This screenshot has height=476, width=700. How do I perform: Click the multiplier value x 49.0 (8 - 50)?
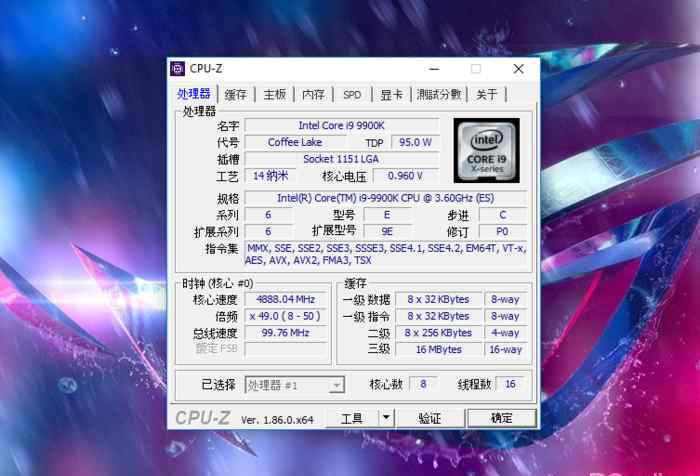coord(286,316)
